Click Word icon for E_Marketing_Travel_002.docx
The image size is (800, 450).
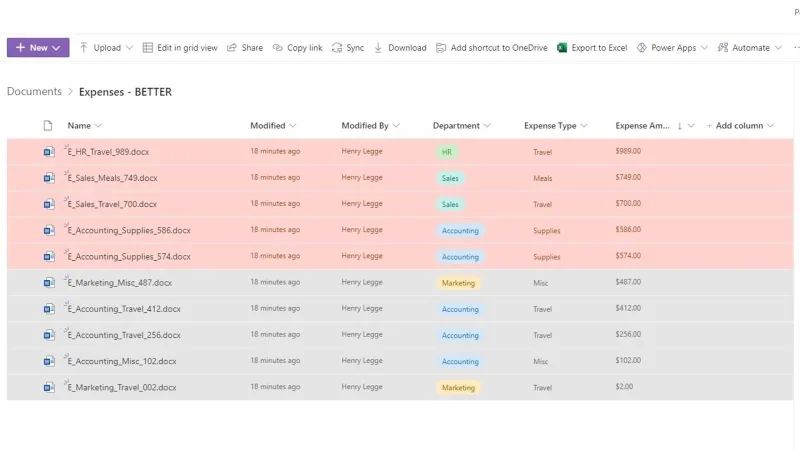pyautogui.click(x=49, y=387)
